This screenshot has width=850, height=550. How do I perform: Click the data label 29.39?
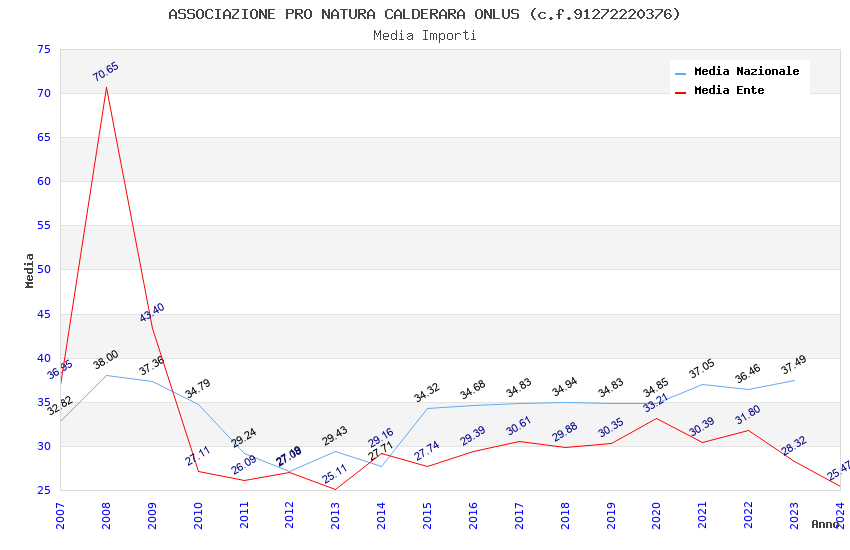[473, 436]
